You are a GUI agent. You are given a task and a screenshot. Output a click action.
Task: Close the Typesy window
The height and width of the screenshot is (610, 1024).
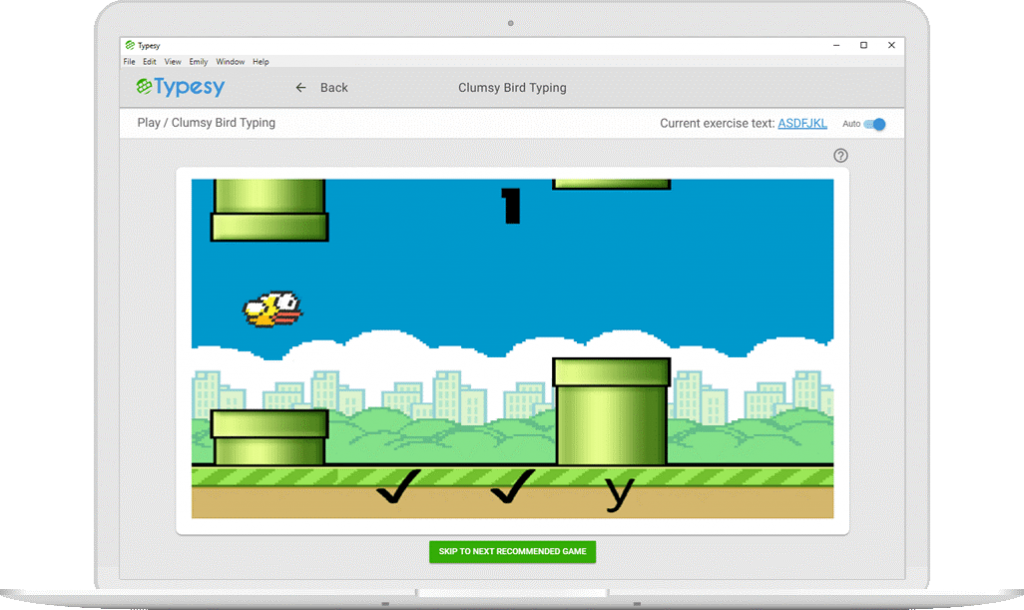click(891, 45)
